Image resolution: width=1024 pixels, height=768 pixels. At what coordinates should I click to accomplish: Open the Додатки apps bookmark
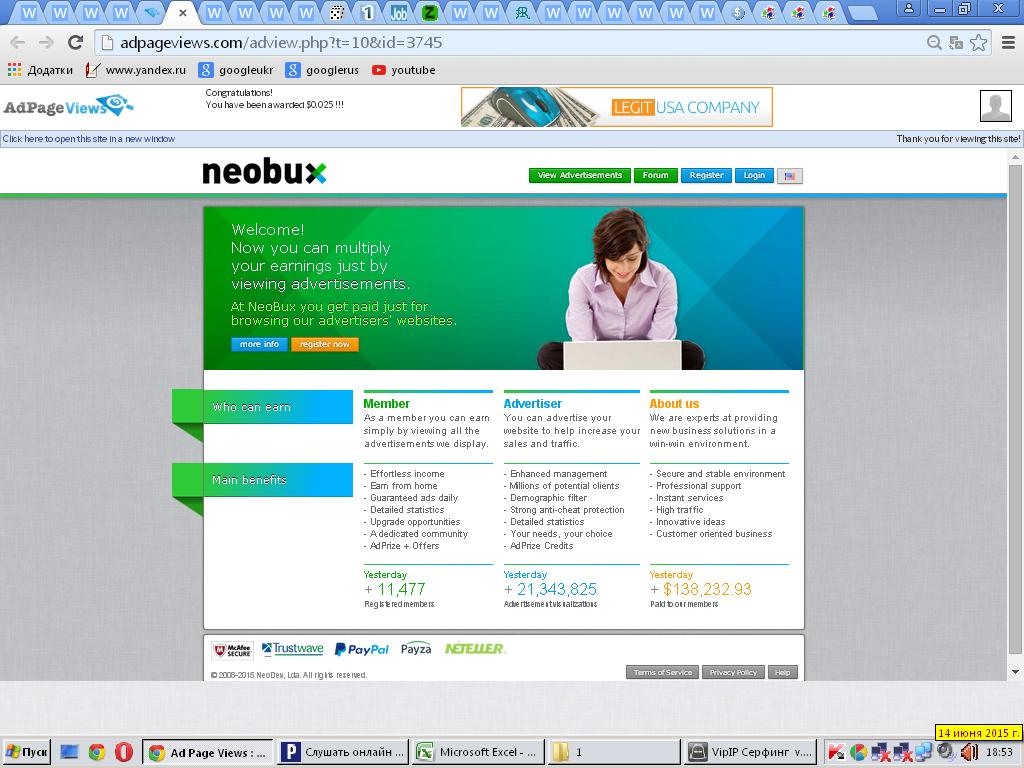click(x=40, y=70)
